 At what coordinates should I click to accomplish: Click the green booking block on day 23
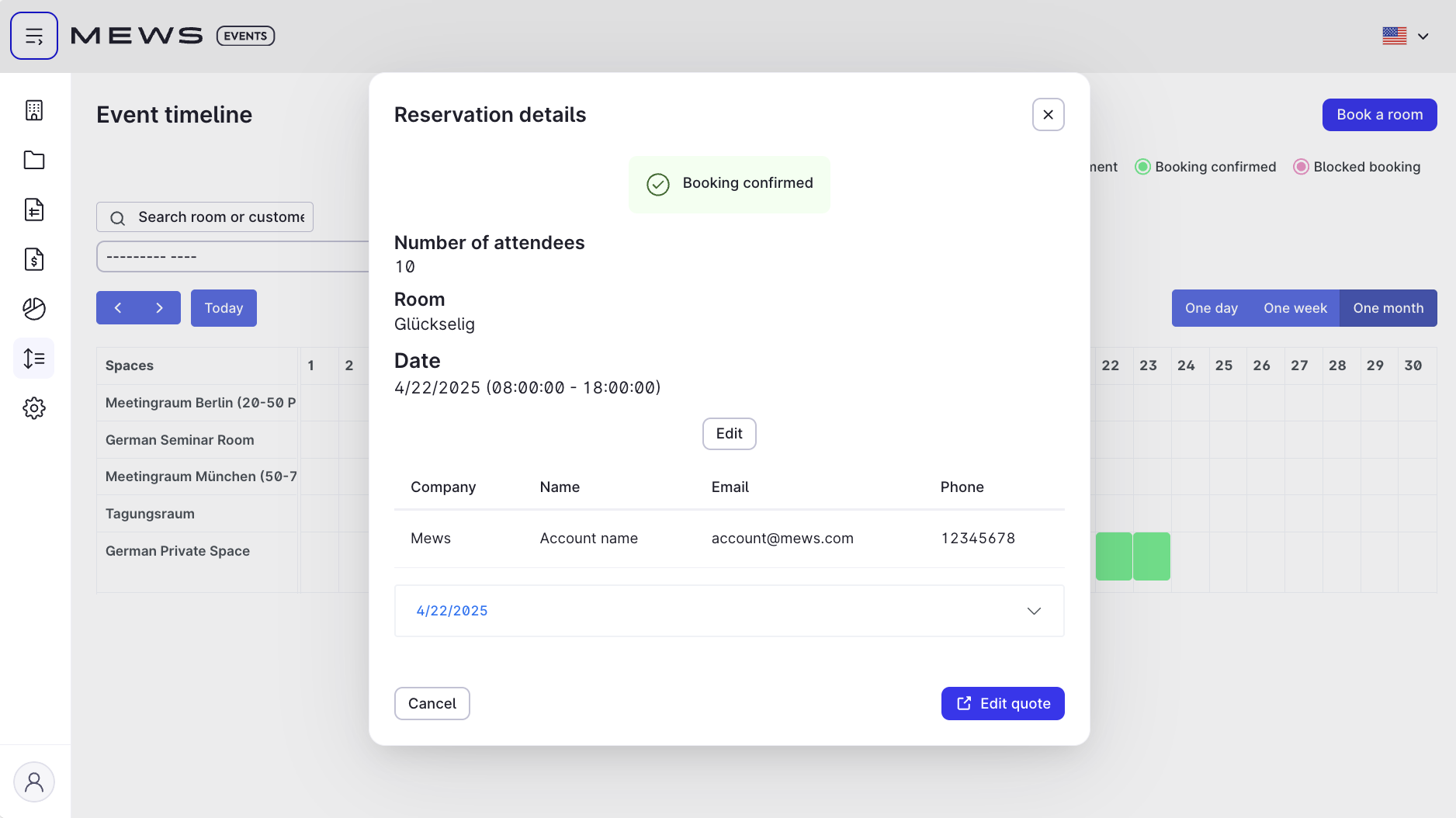click(1152, 556)
